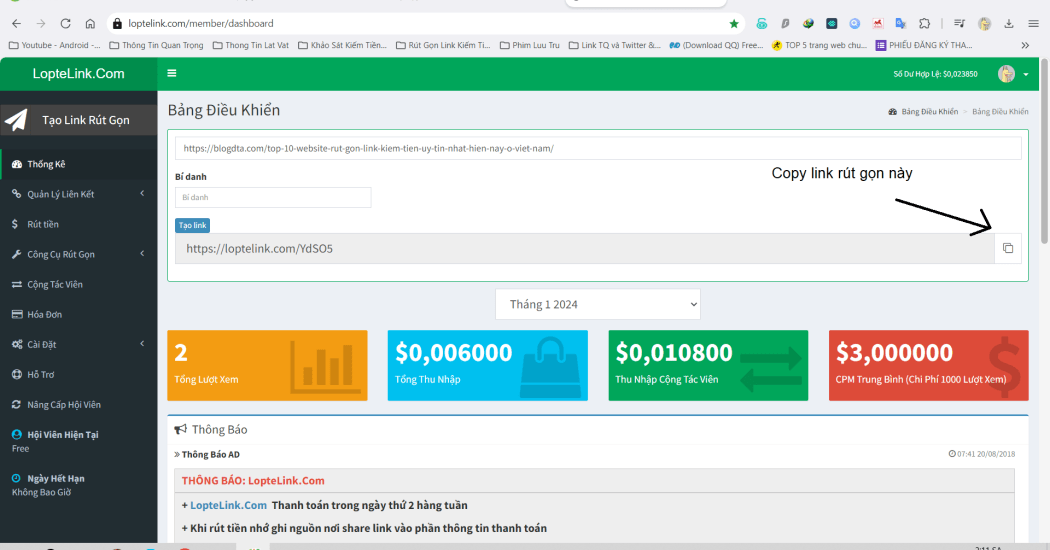Open the Khảo Sát Kiếm Tiền bookmark folder
Screen dimensions: 1050x550
click(343, 46)
